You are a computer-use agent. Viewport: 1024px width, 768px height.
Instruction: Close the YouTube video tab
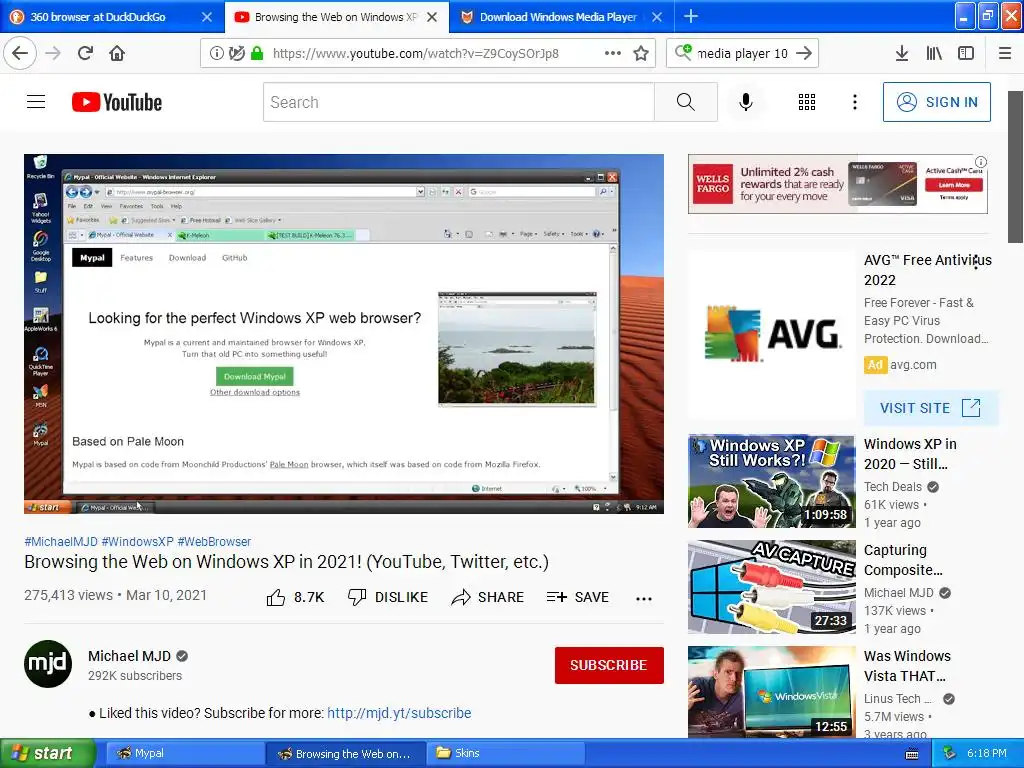432,17
